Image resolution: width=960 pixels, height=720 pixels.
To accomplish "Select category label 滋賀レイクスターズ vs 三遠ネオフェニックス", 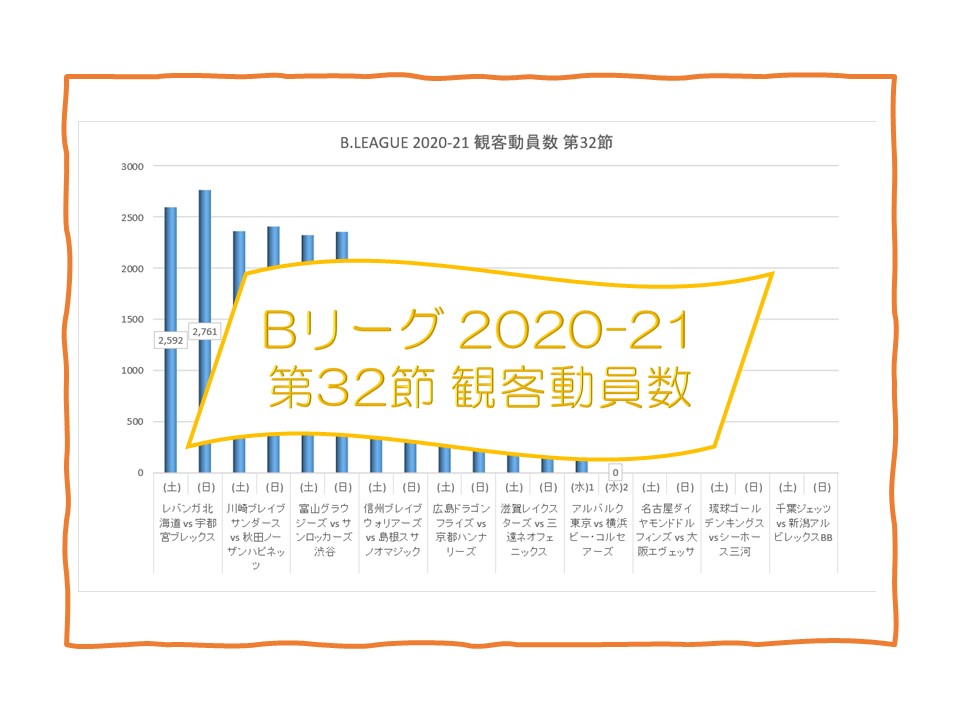I will 530,530.
